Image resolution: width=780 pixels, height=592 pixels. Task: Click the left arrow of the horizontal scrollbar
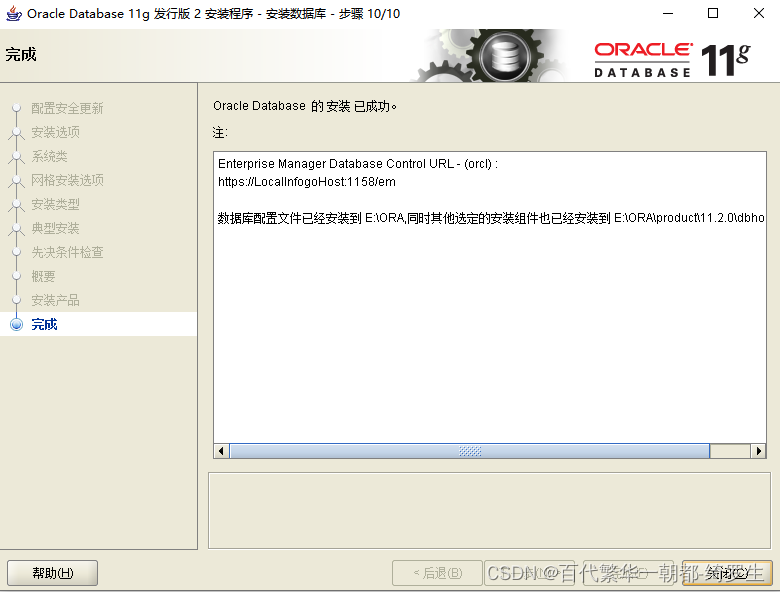[x=221, y=451]
